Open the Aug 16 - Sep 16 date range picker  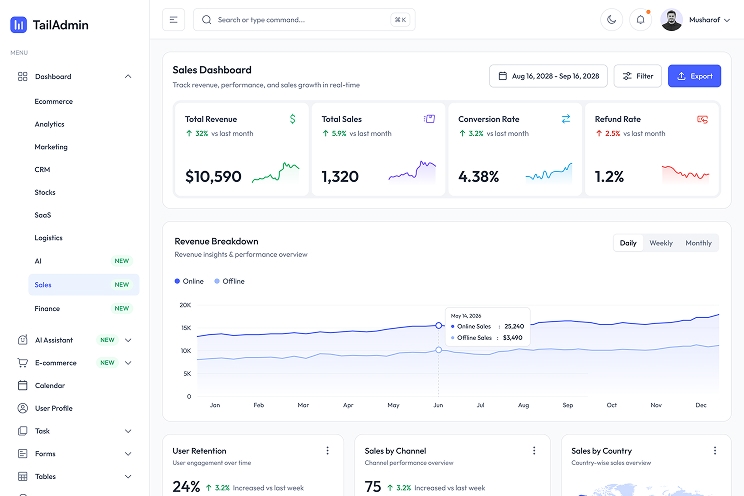click(x=548, y=76)
